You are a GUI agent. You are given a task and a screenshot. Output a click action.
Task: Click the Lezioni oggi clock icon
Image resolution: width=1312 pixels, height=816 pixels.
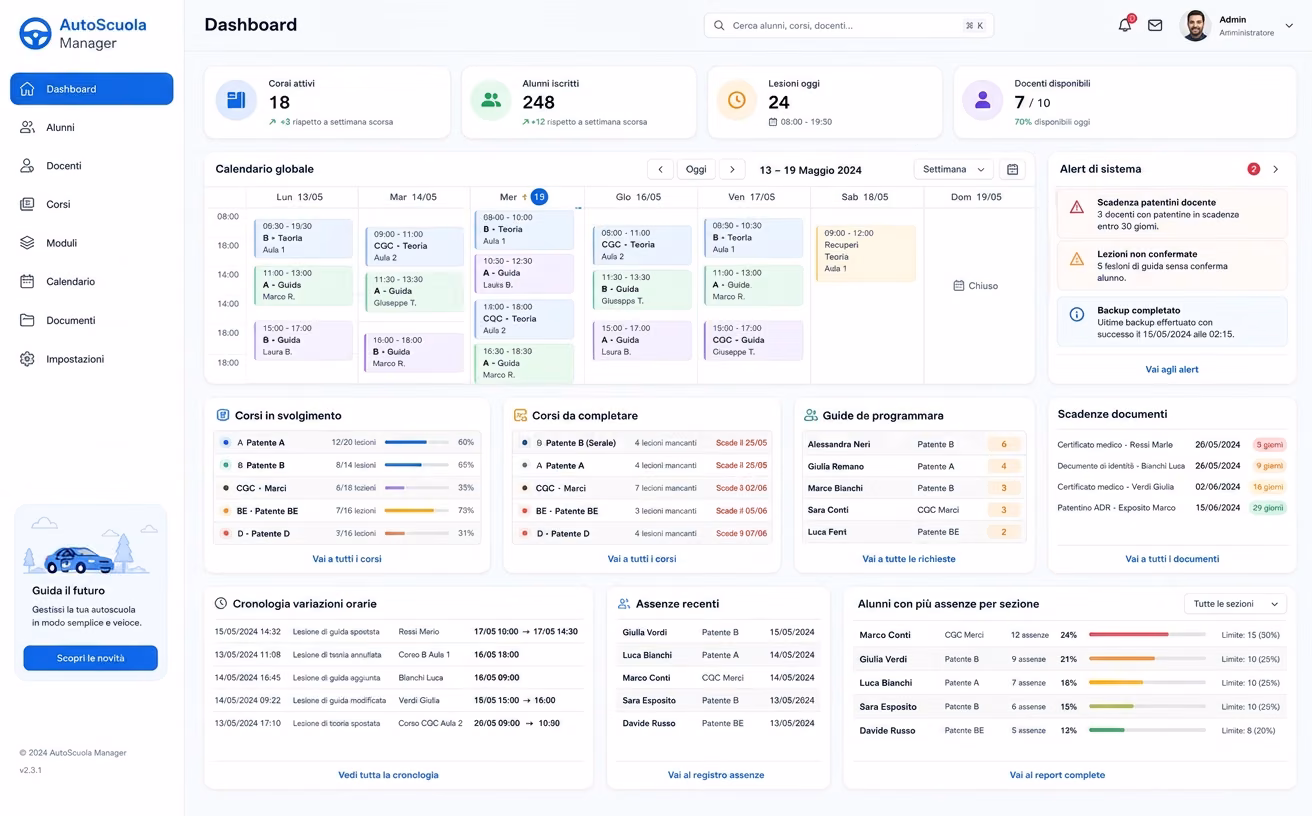(737, 100)
